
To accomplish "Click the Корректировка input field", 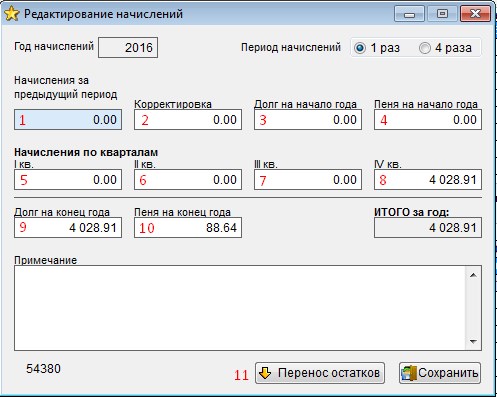I will point(188,119).
